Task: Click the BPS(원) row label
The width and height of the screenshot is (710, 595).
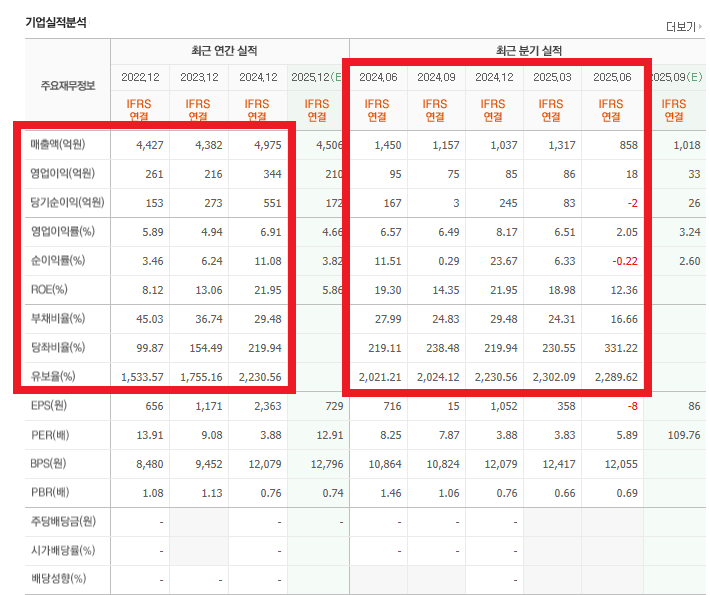Action: point(48,464)
